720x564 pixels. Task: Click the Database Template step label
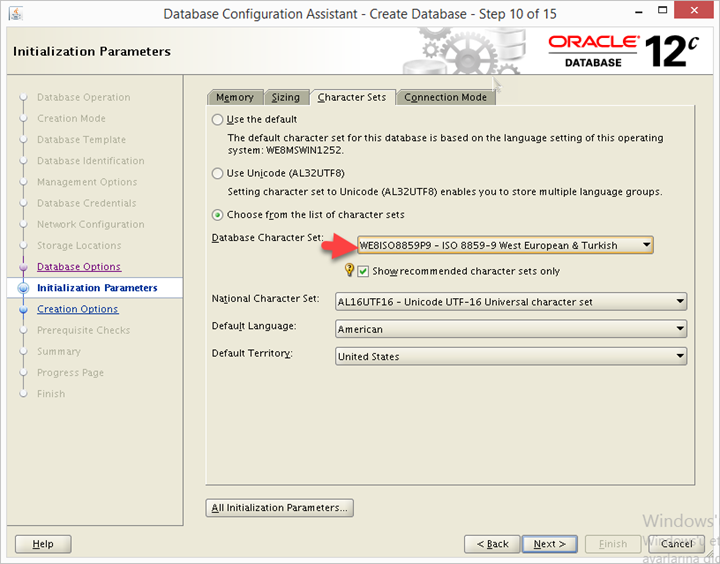[81, 140]
